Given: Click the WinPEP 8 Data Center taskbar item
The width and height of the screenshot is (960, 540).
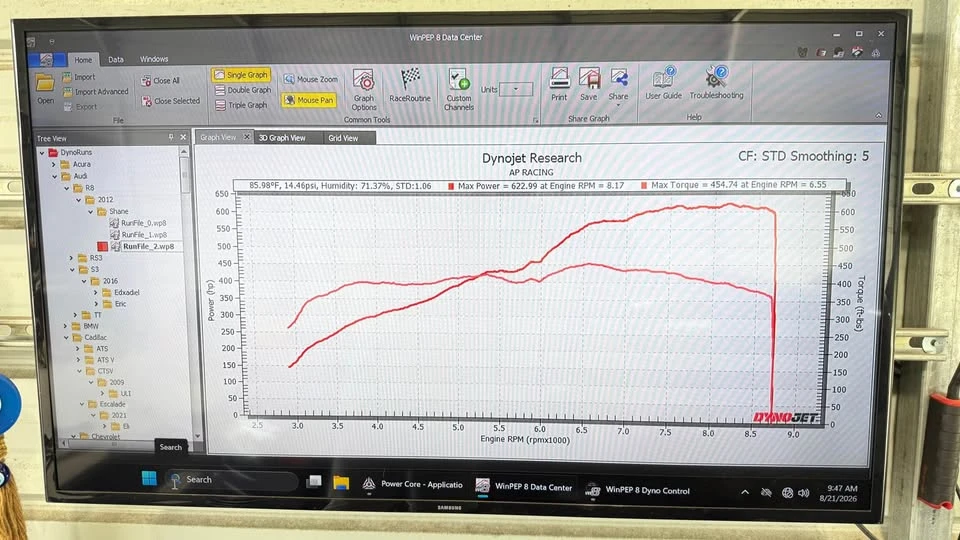Looking at the screenshot, I should click(x=524, y=487).
